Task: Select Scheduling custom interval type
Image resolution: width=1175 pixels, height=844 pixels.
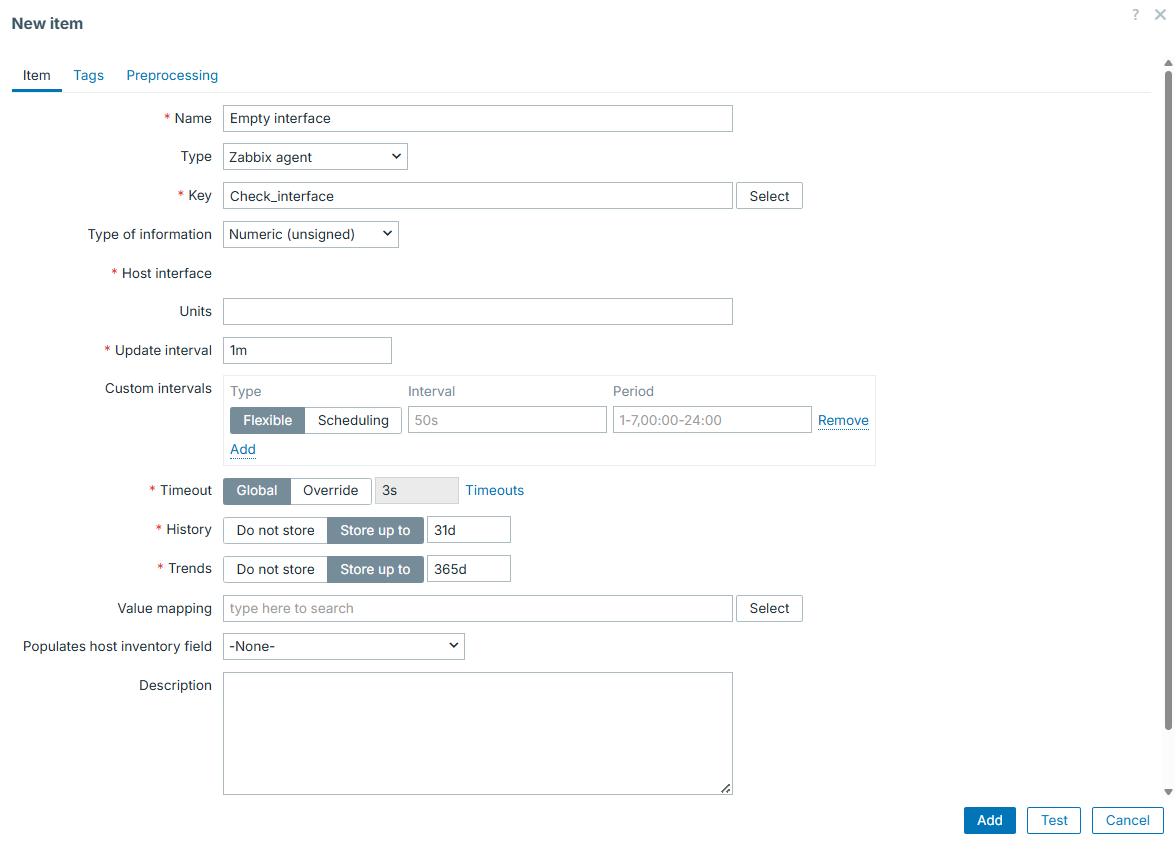Action: [353, 420]
